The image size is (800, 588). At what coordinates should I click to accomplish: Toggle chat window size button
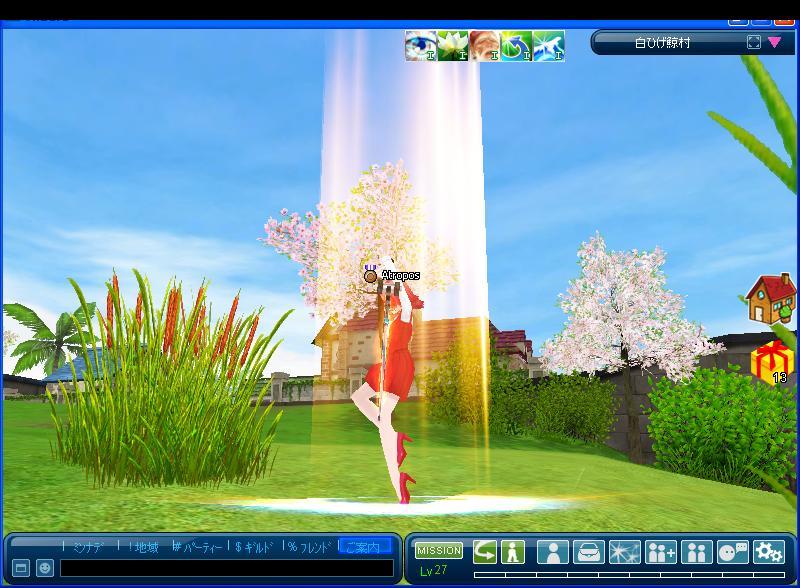click(21, 568)
